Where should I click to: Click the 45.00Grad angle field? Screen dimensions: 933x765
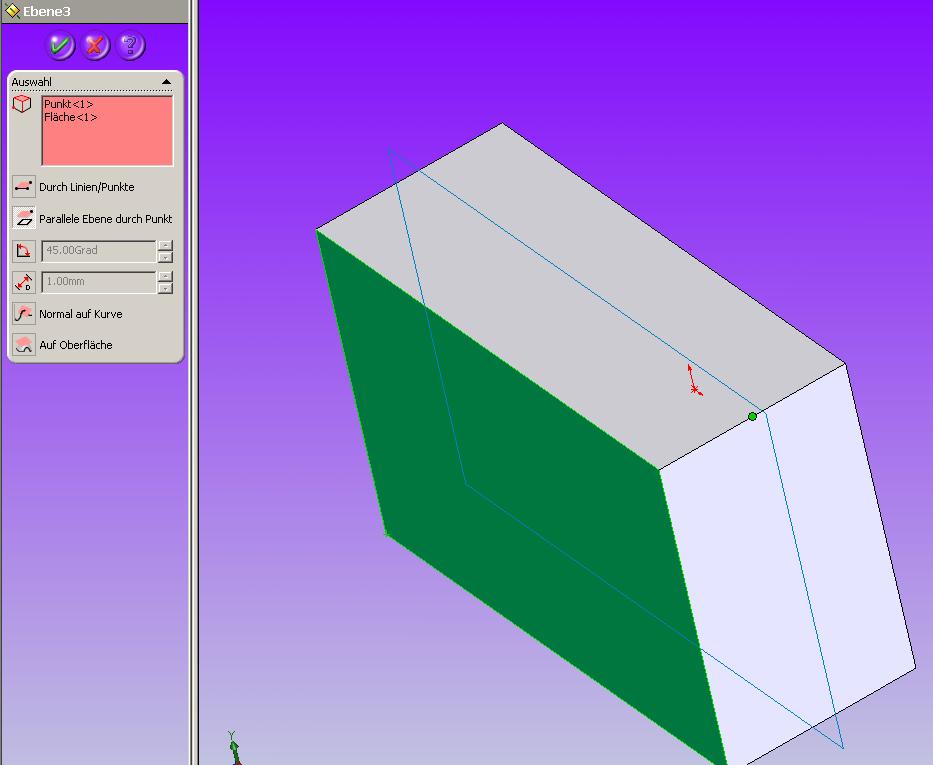[98, 250]
